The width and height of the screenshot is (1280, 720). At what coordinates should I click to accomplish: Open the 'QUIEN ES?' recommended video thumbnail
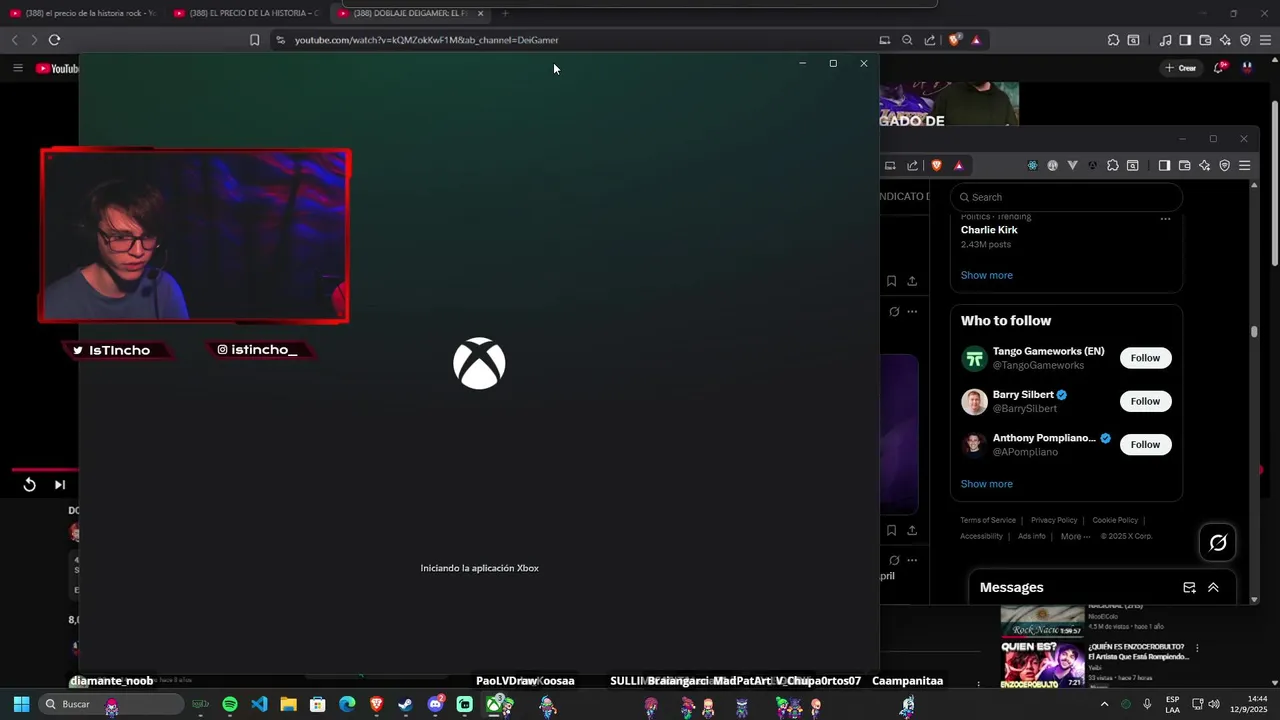pyautogui.click(x=1043, y=666)
